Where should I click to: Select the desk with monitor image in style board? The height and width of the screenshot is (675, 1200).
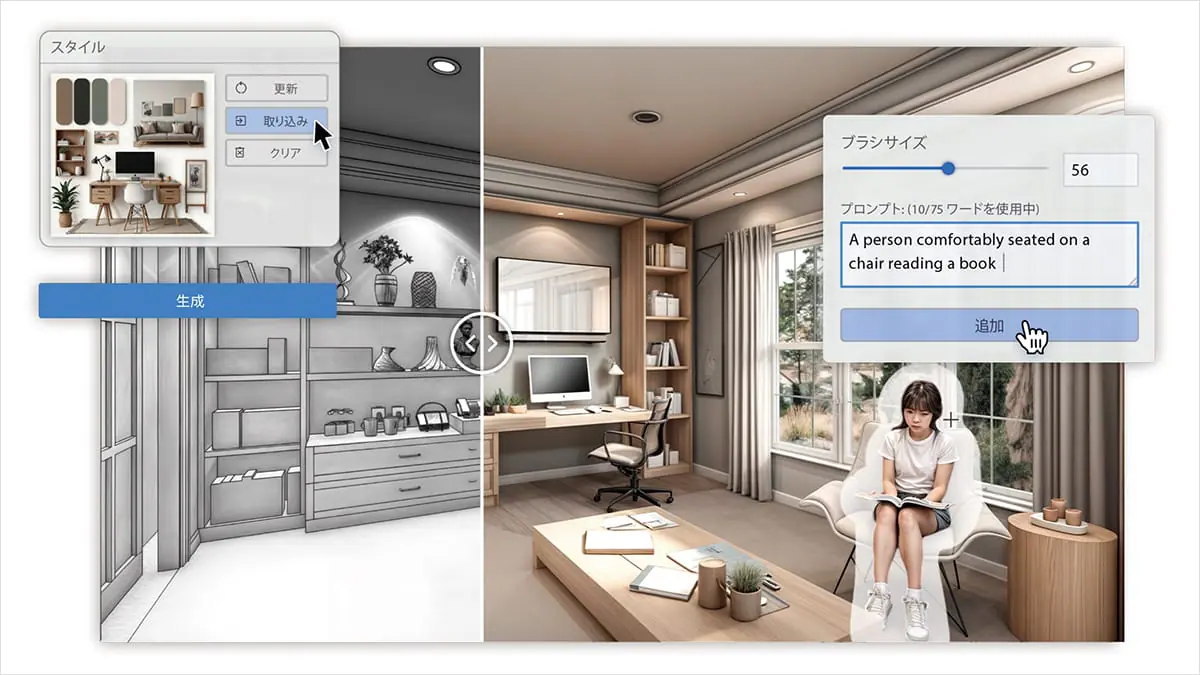(x=134, y=185)
